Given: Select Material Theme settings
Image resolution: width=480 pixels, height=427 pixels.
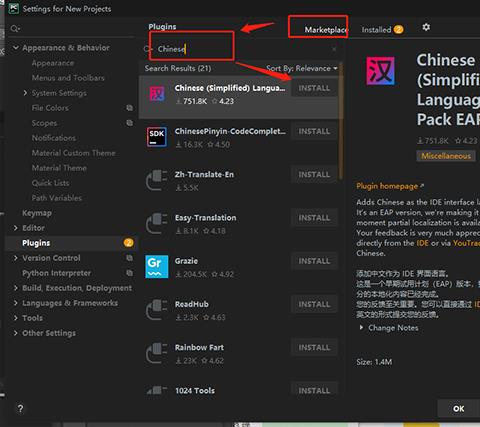Looking at the screenshot, I should (x=59, y=168).
